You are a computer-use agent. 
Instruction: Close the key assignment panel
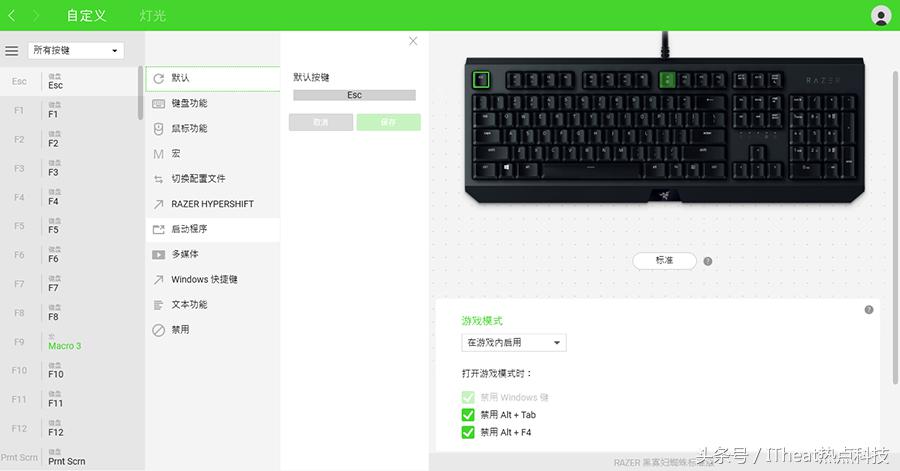click(x=413, y=41)
